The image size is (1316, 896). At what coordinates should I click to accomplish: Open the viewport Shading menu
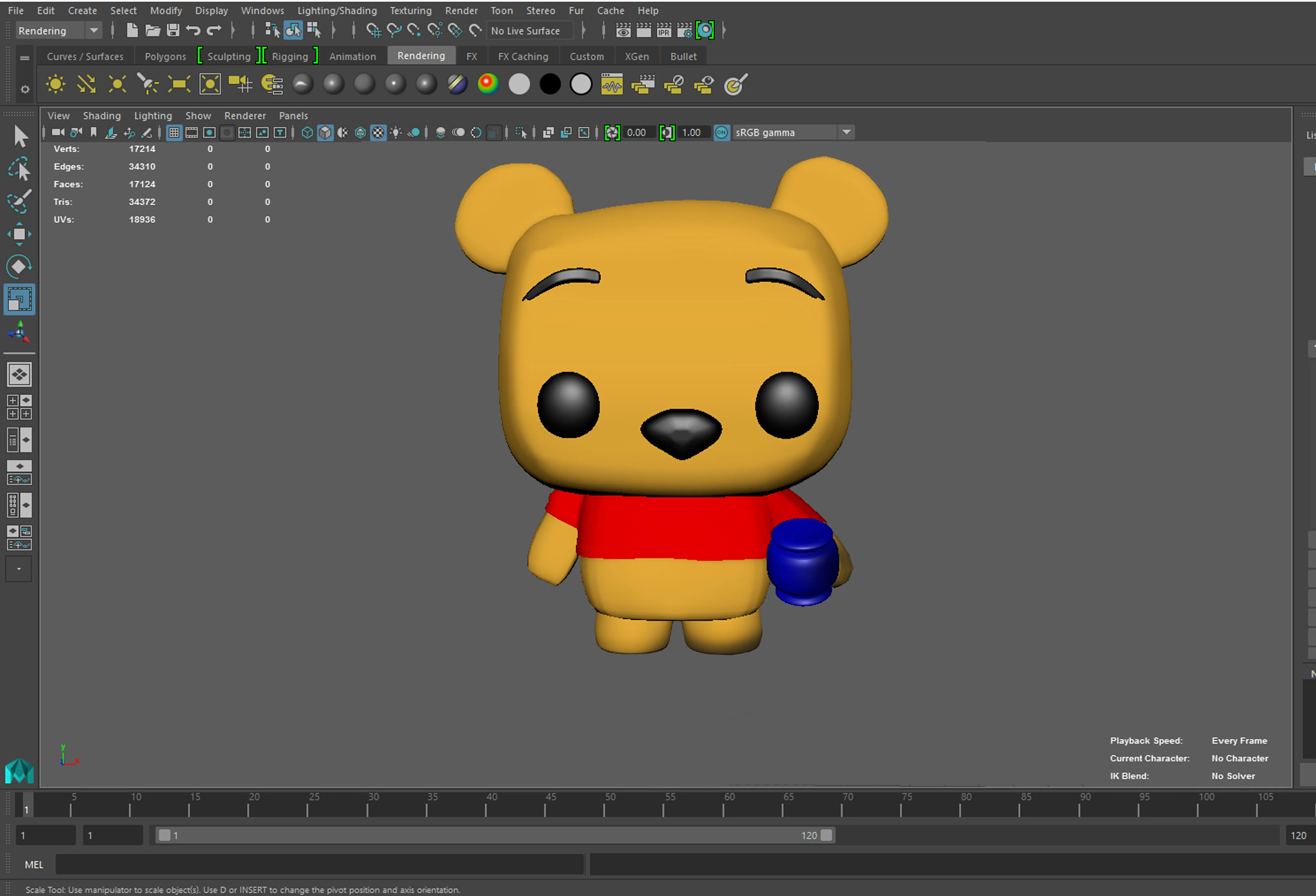coord(102,116)
